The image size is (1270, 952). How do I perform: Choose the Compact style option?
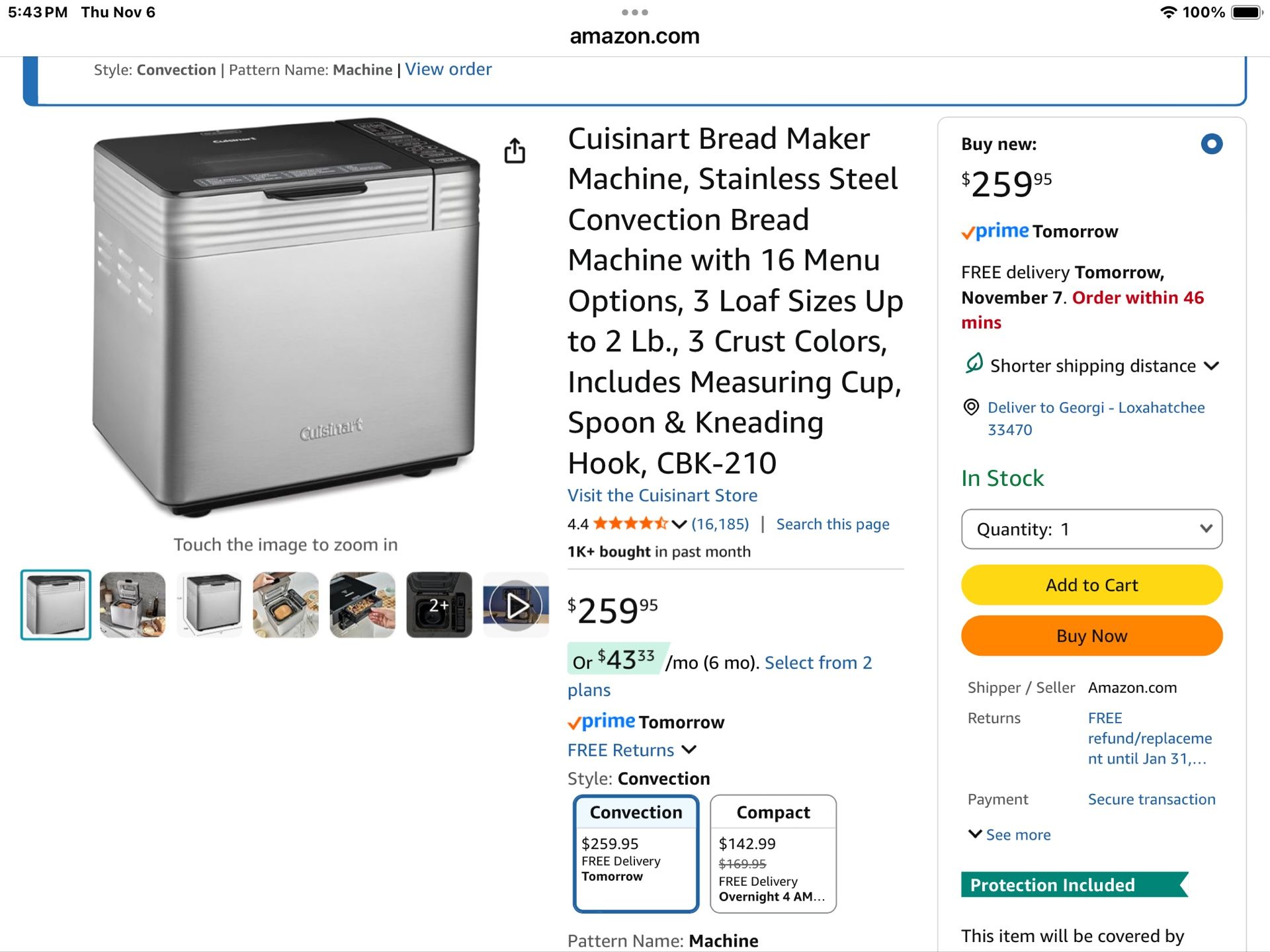tap(773, 853)
